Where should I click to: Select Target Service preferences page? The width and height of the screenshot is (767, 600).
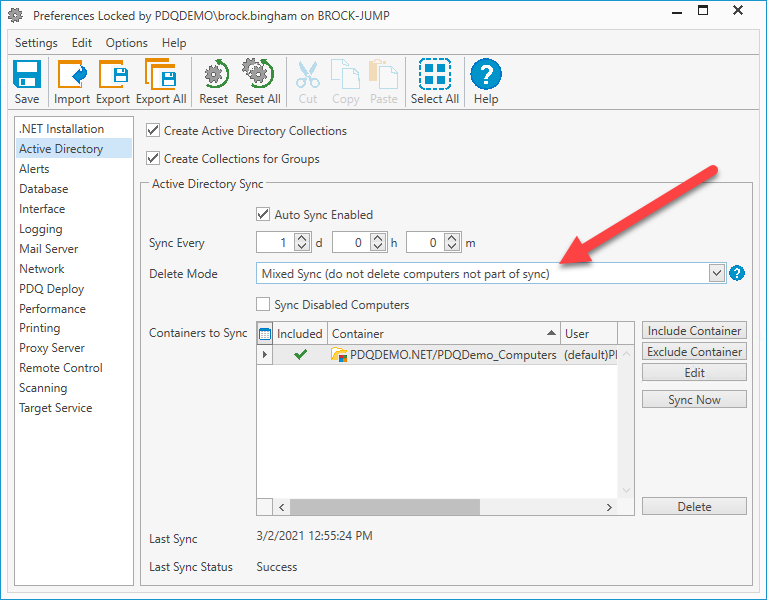pos(73,408)
